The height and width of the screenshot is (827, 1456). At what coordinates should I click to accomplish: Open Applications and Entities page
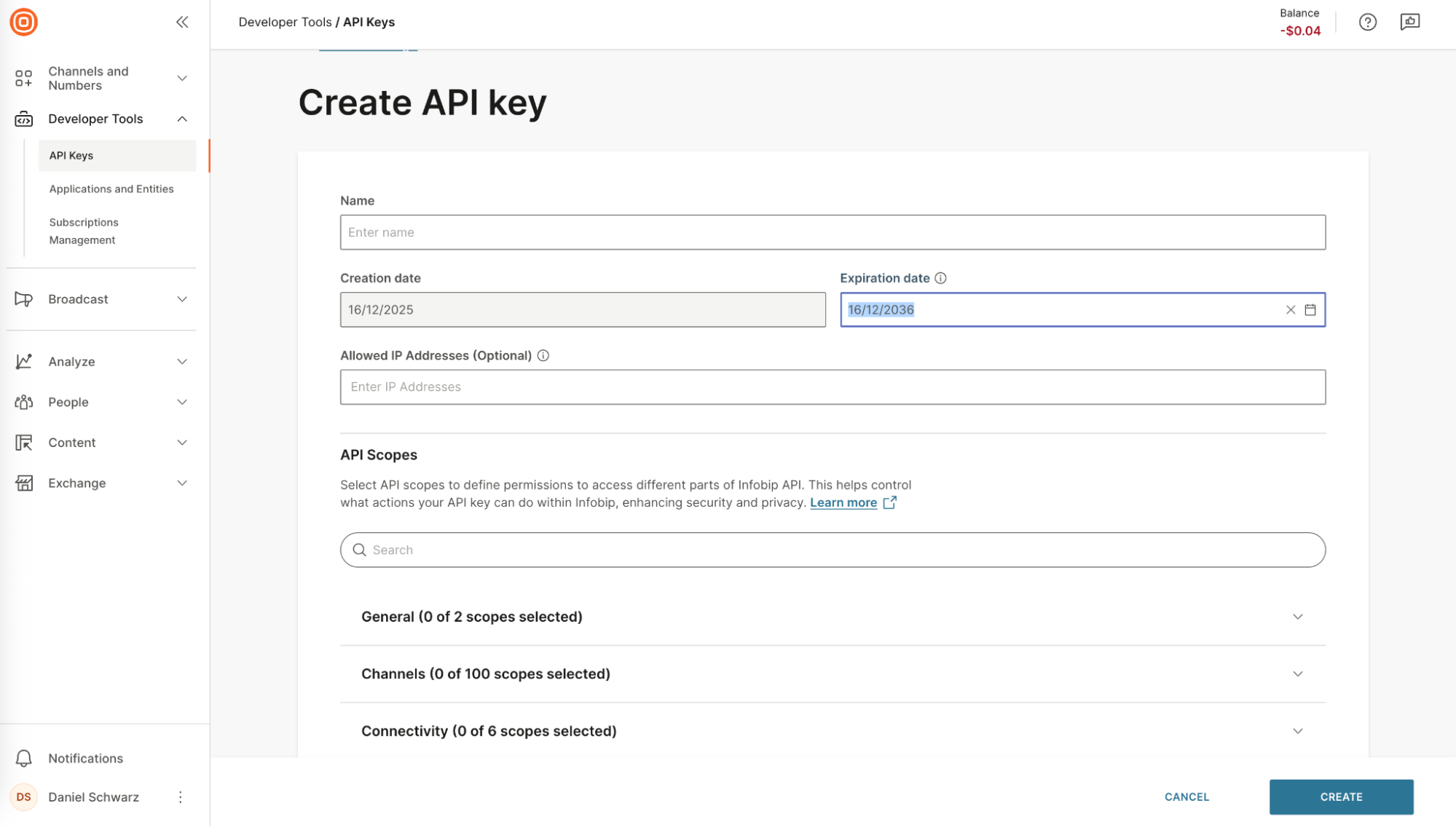pyautogui.click(x=111, y=189)
